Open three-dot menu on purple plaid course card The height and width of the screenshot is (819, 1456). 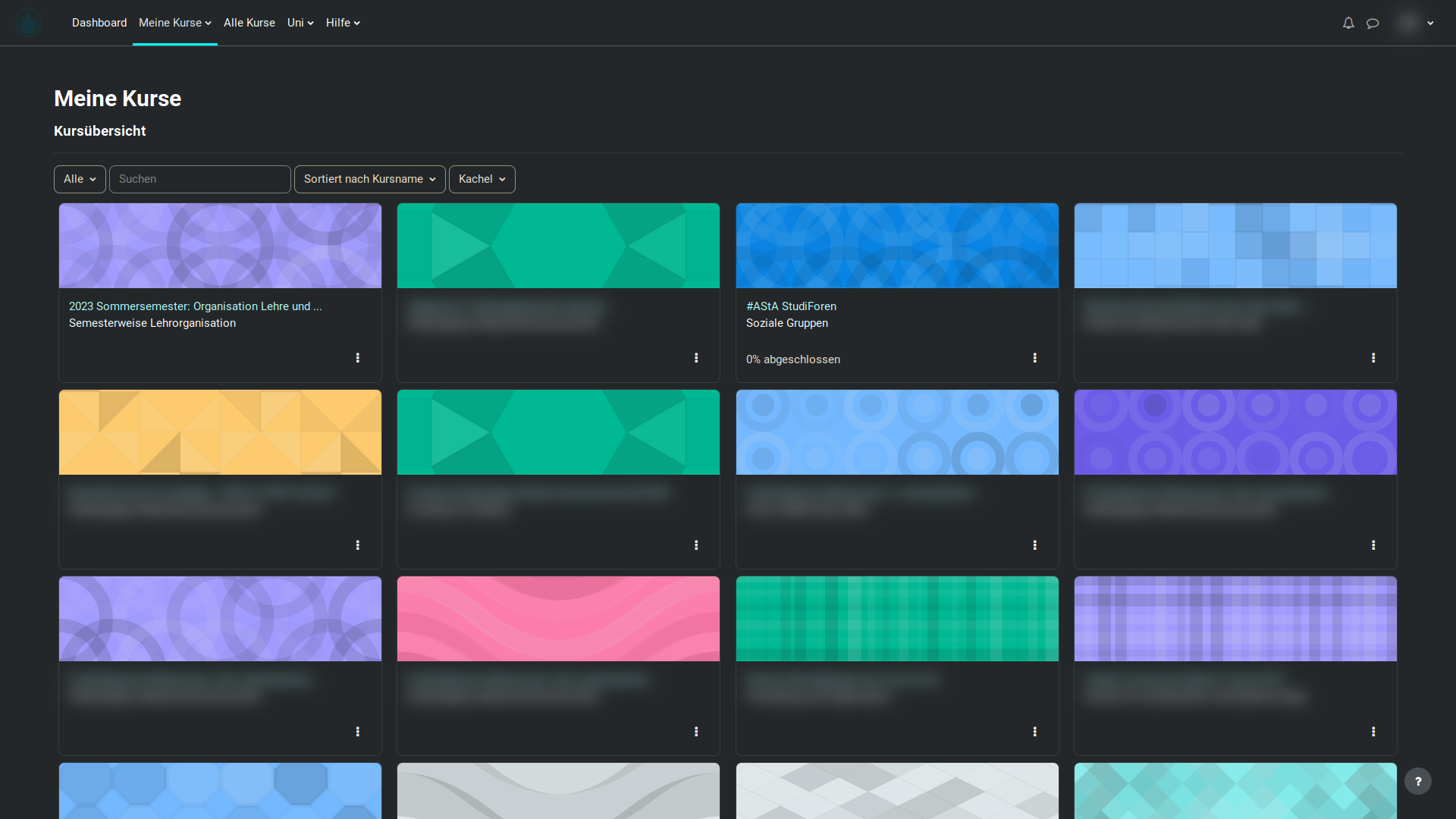tap(1373, 732)
